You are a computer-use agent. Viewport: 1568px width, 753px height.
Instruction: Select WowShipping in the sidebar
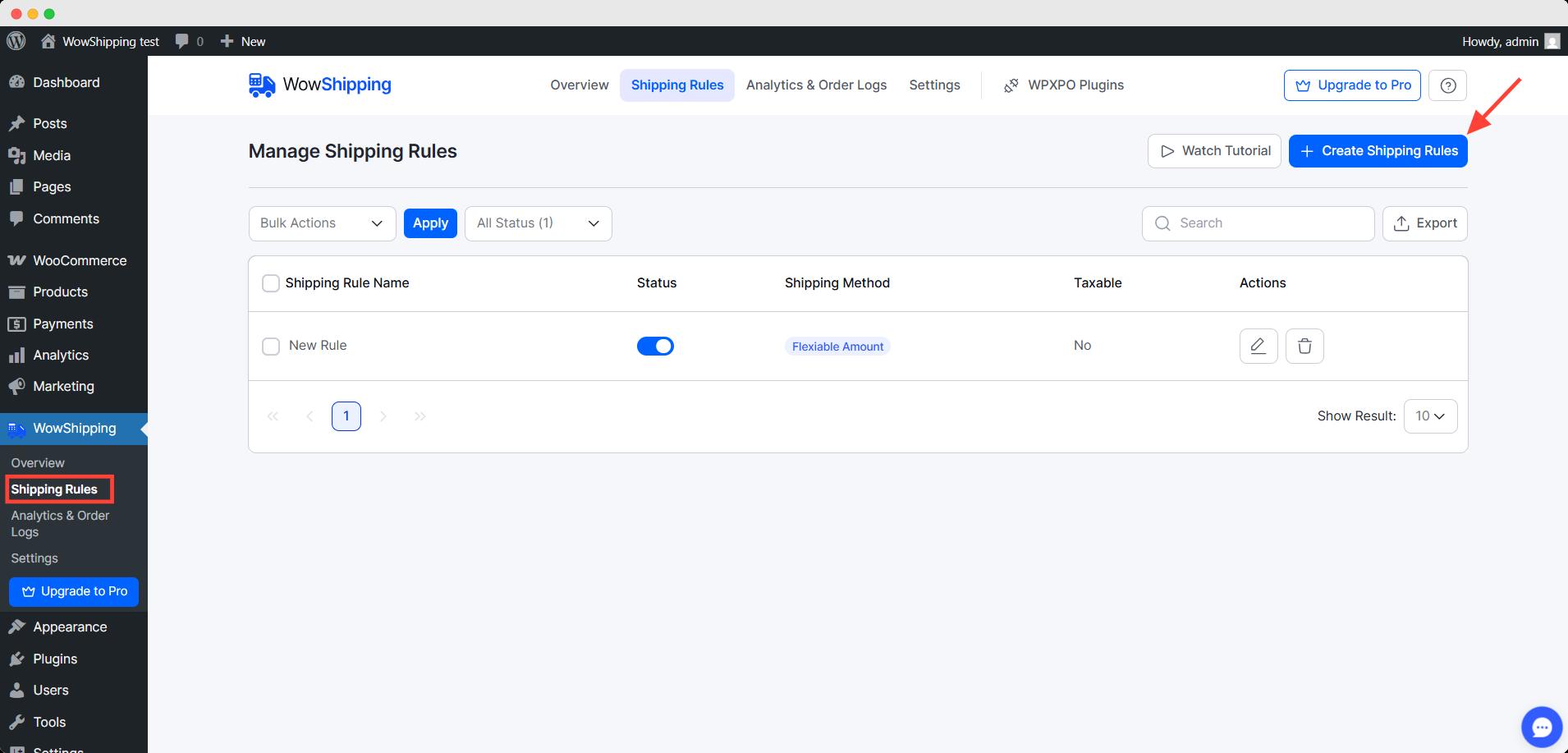pyautogui.click(x=74, y=428)
